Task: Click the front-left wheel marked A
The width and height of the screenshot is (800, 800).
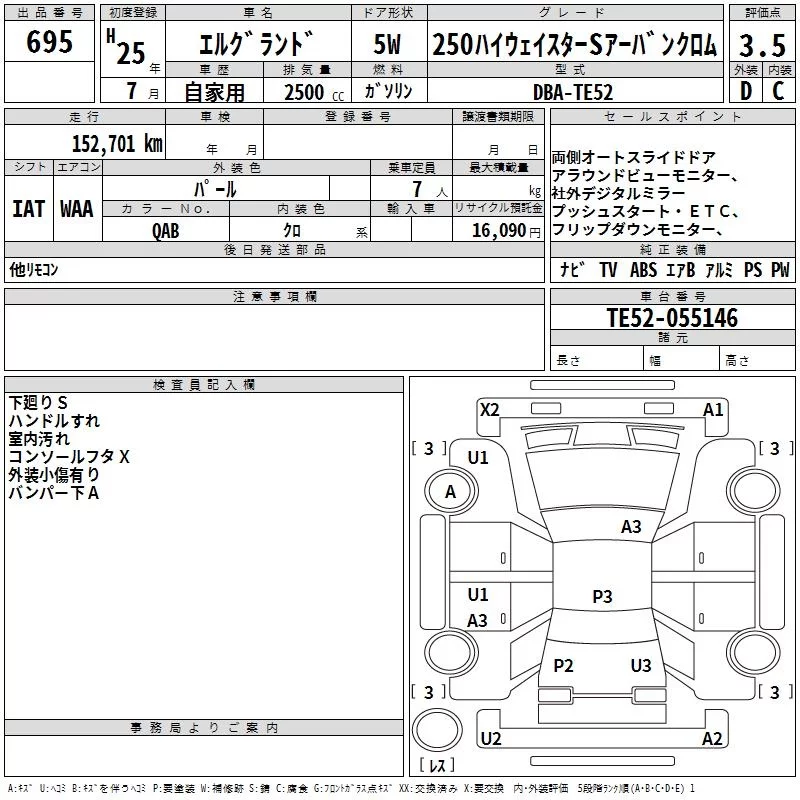Action: click(x=451, y=491)
